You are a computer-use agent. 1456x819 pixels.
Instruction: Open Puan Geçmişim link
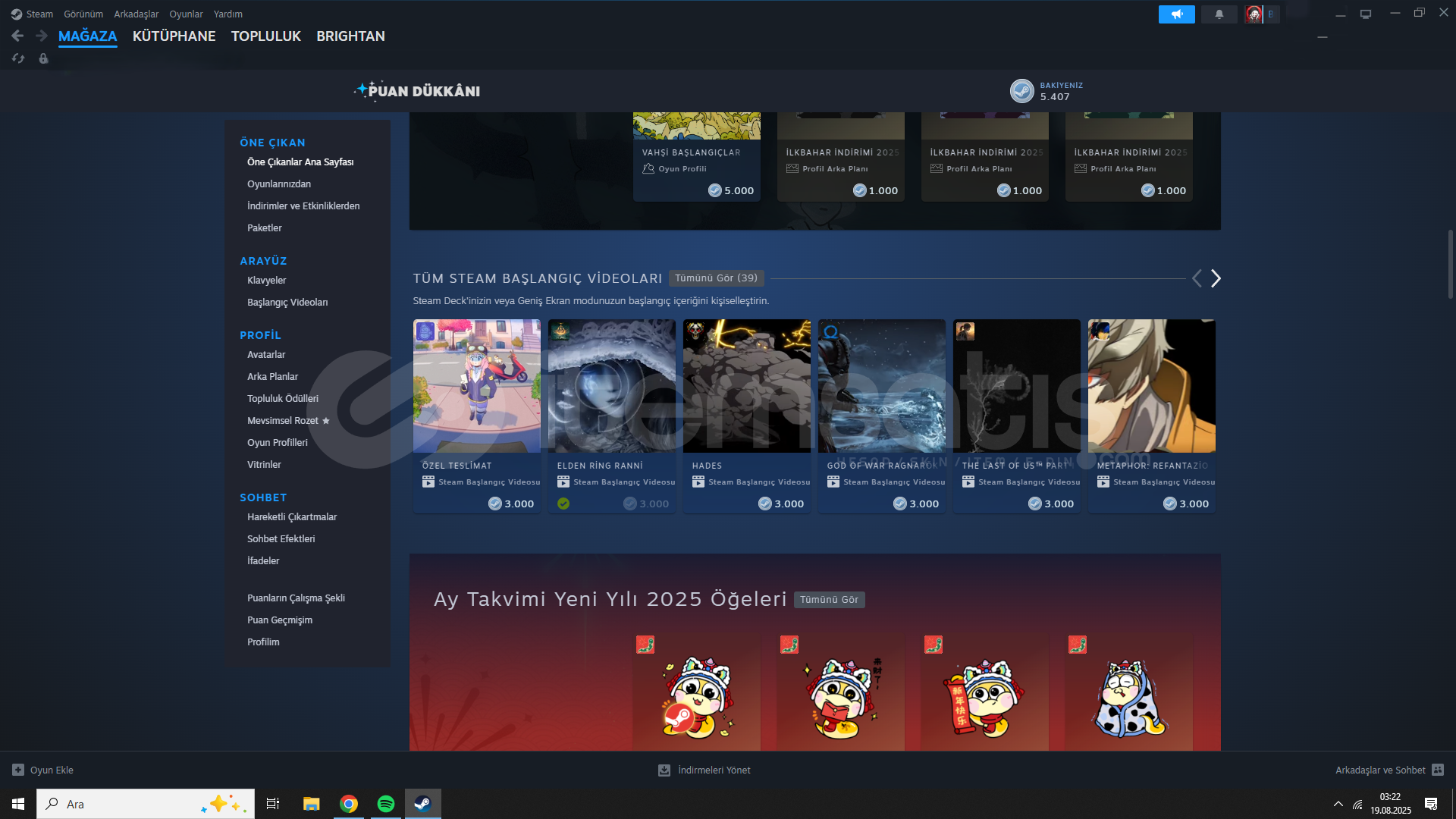point(280,620)
